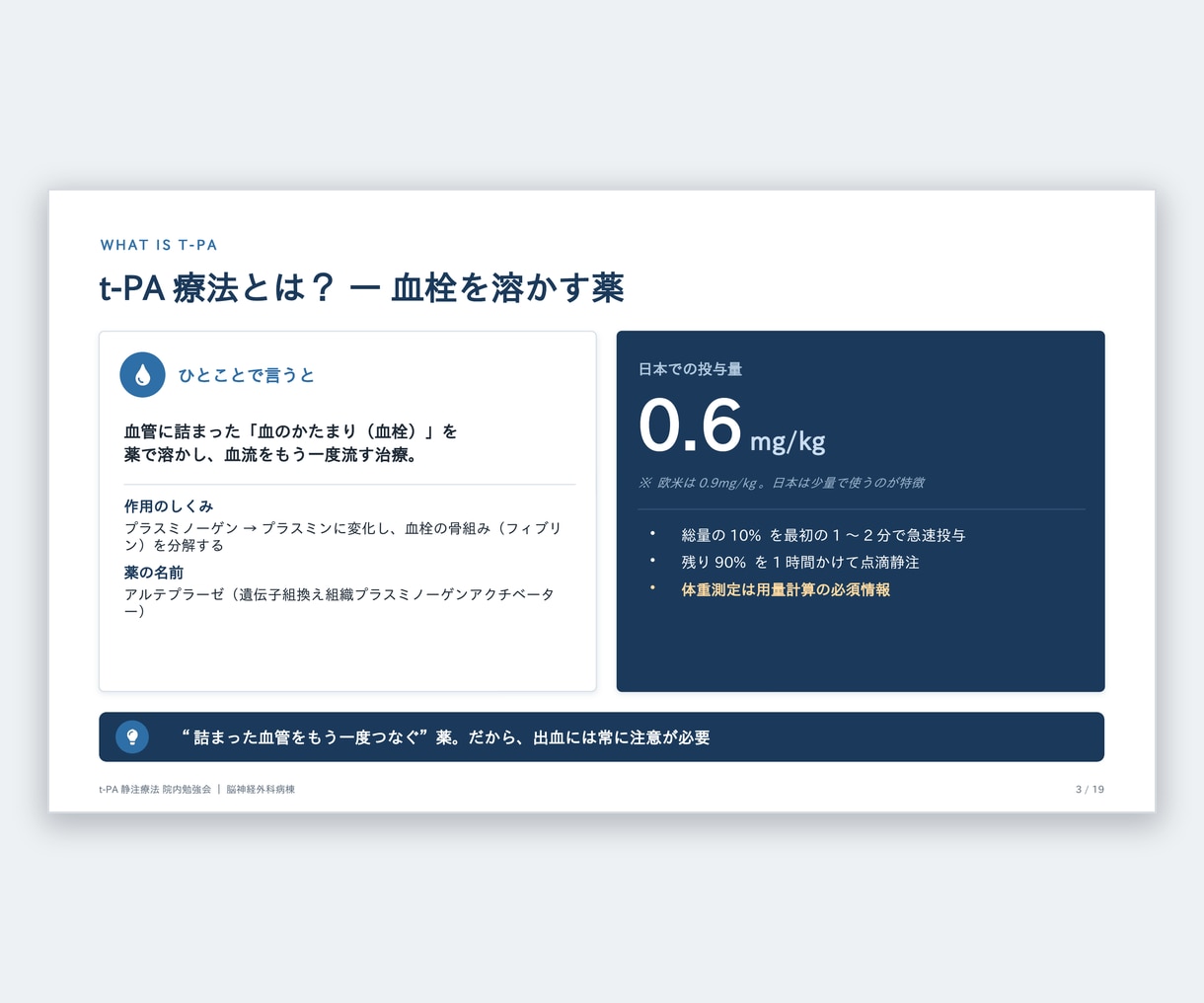Click the large '0.6' dosage figure

click(690, 425)
